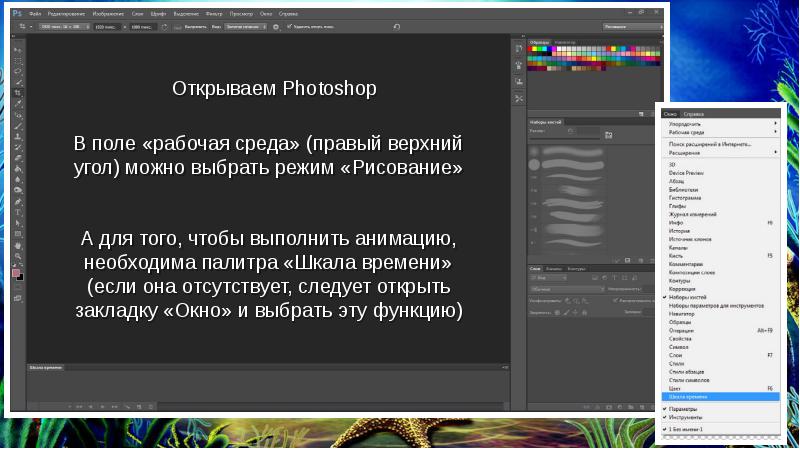Pick the red swatch in Swatches panel
The height and width of the screenshot is (449, 800).
point(530,49)
